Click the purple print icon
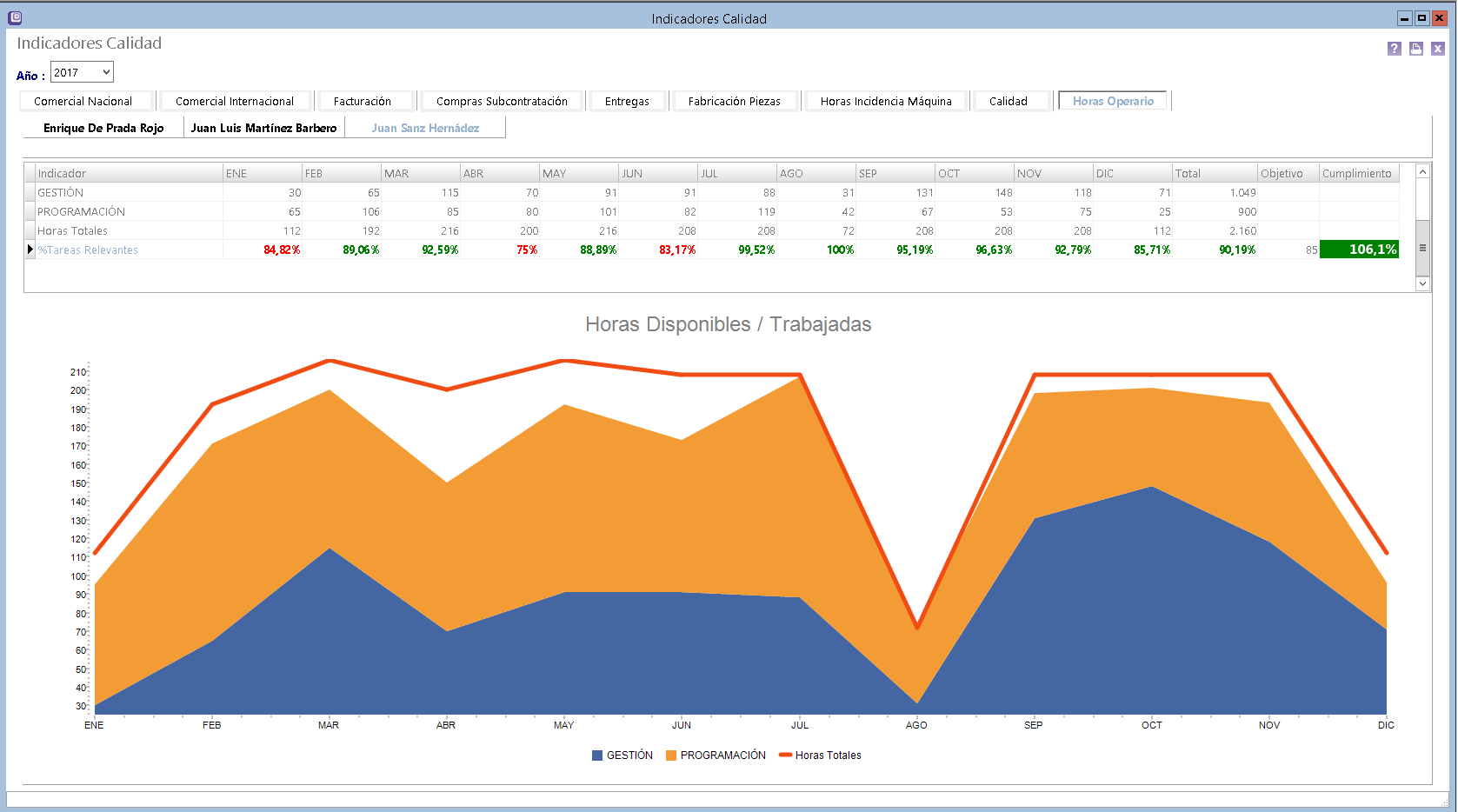 coord(1415,49)
